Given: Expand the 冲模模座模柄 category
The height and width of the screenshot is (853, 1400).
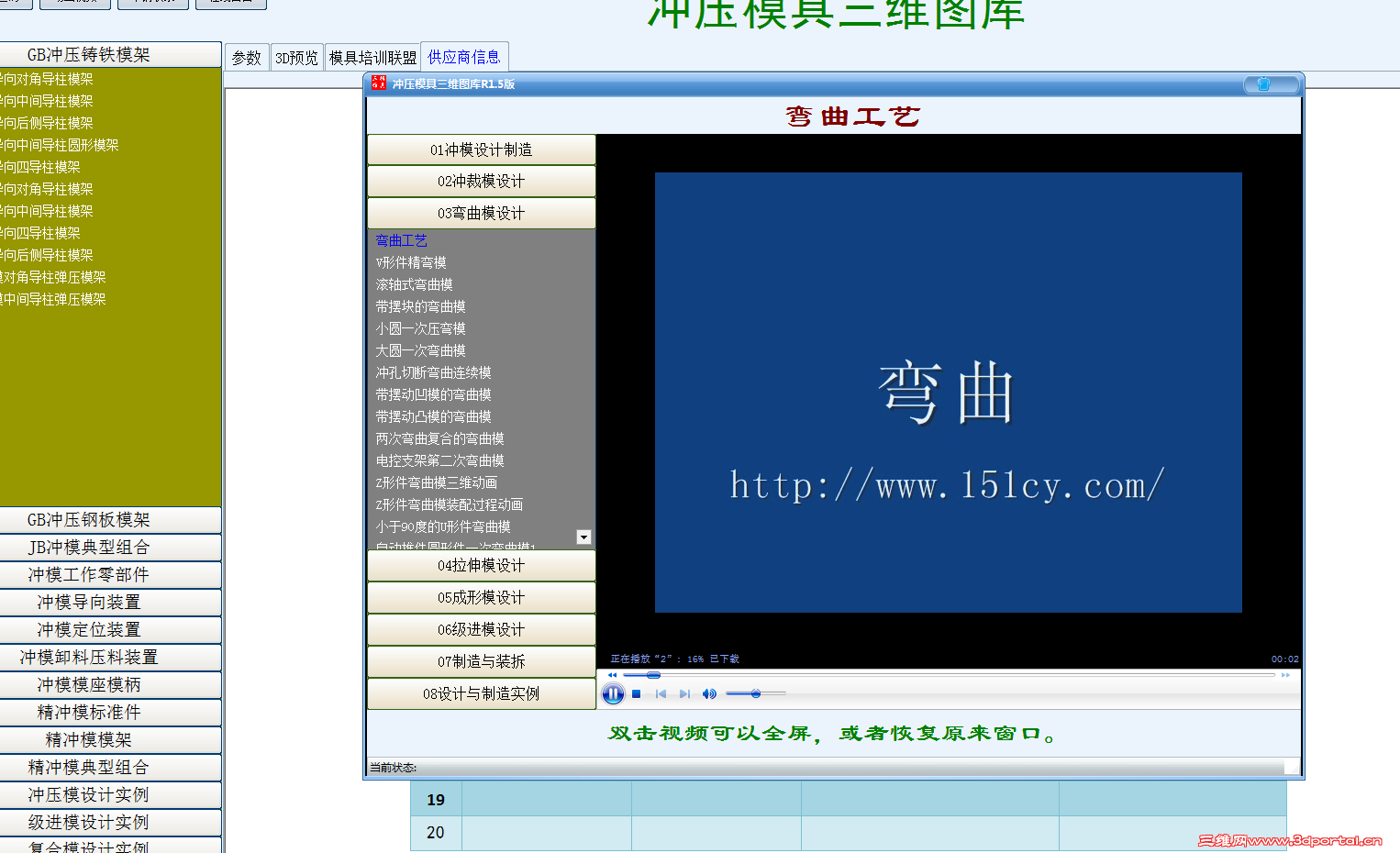Looking at the screenshot, I should [x=110, y=685].
